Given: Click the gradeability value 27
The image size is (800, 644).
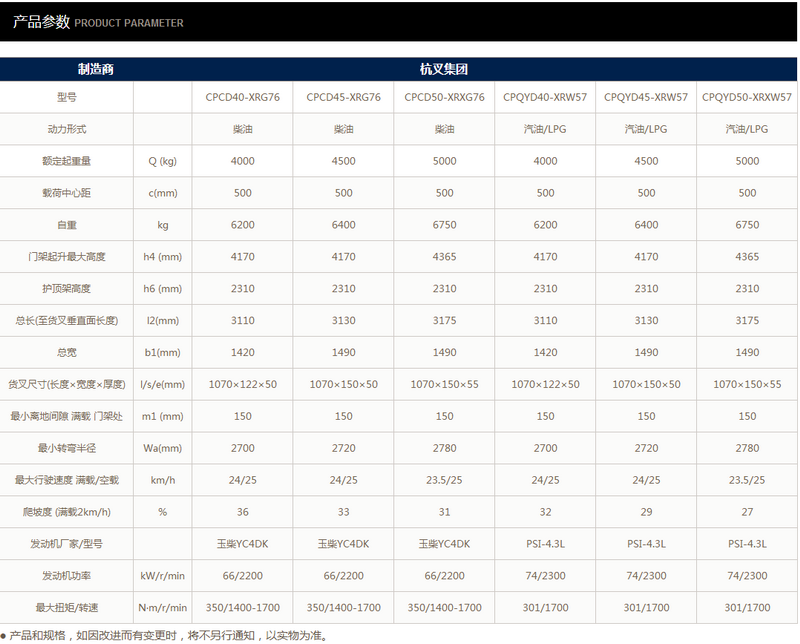Looking at the screenshot, I should [747, 512].
